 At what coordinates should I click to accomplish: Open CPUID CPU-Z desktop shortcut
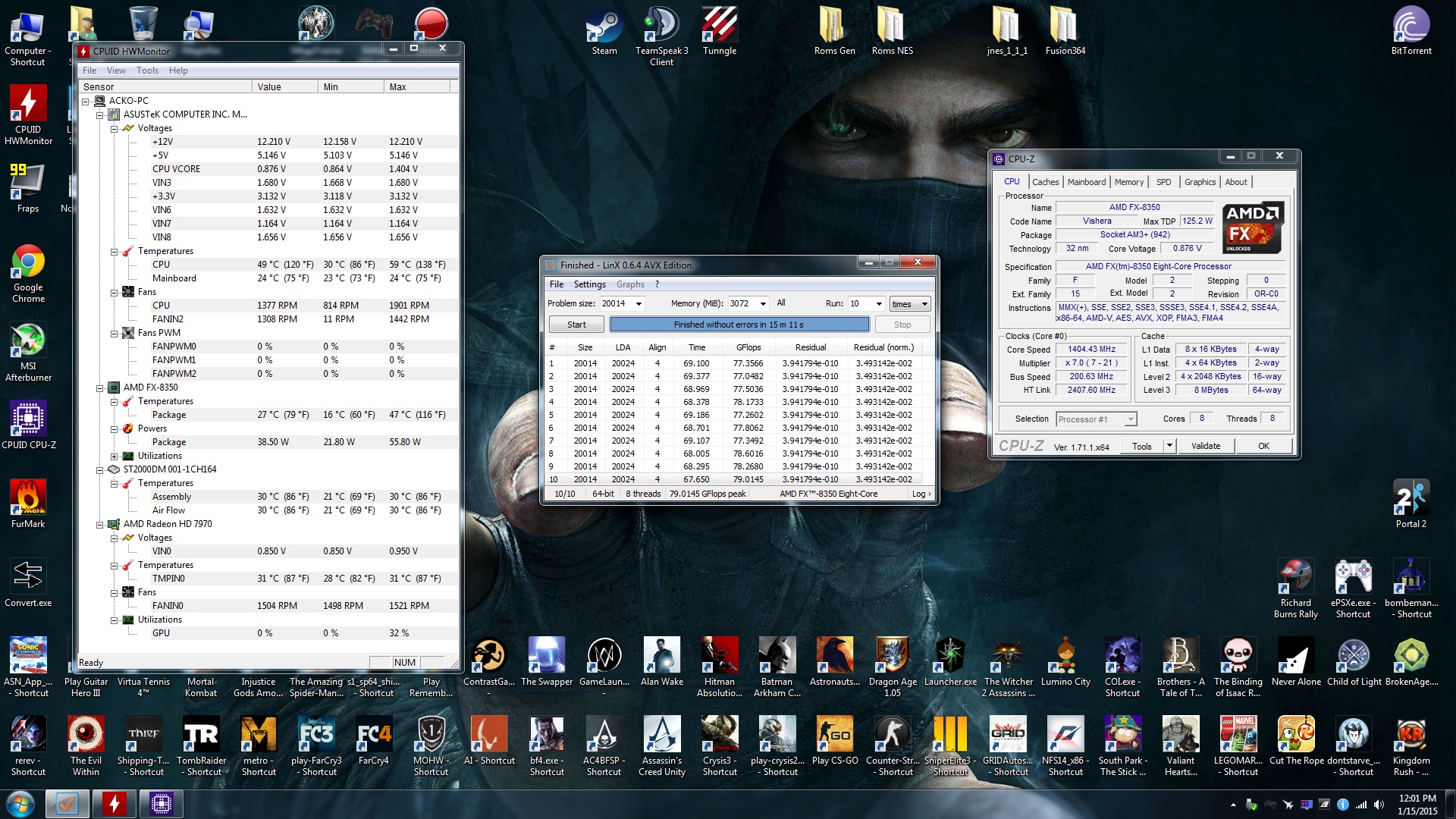tap(28, 419)
